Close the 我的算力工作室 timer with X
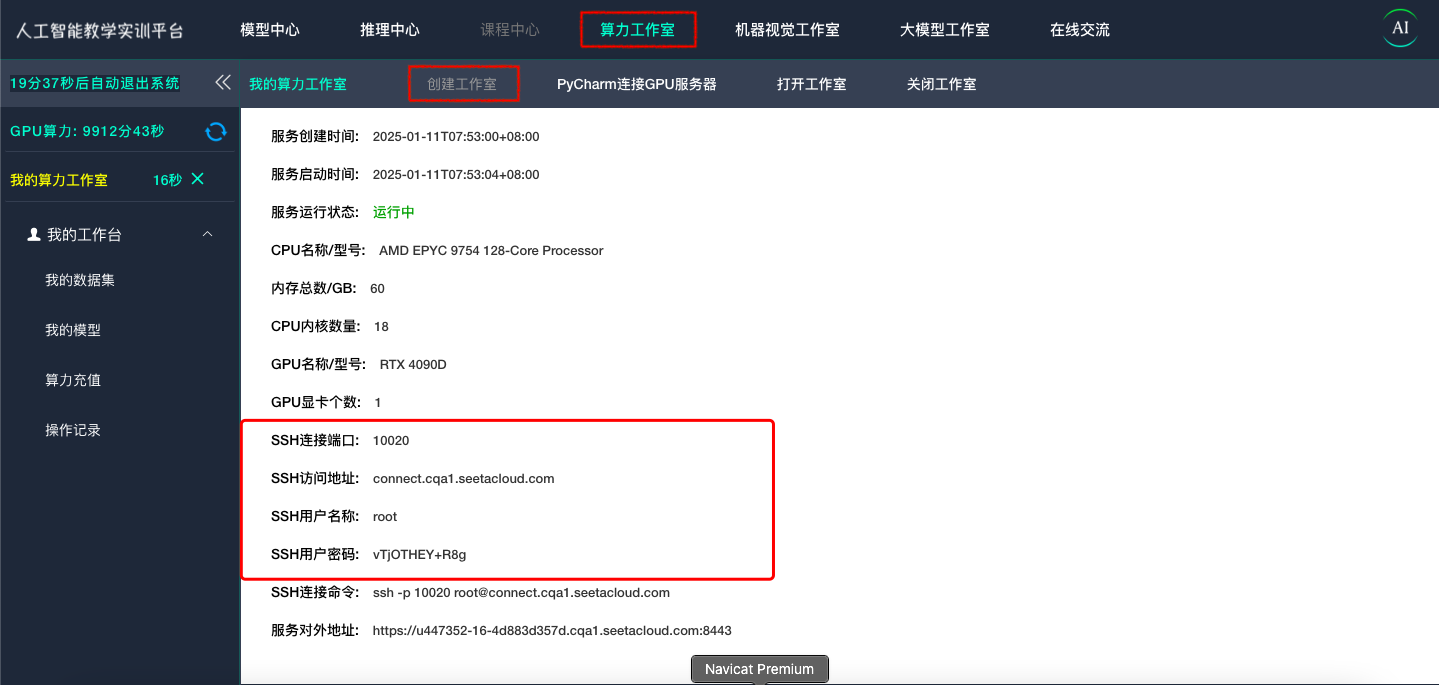This screenshot has height=685, width=1439. (x=197, y=179)
